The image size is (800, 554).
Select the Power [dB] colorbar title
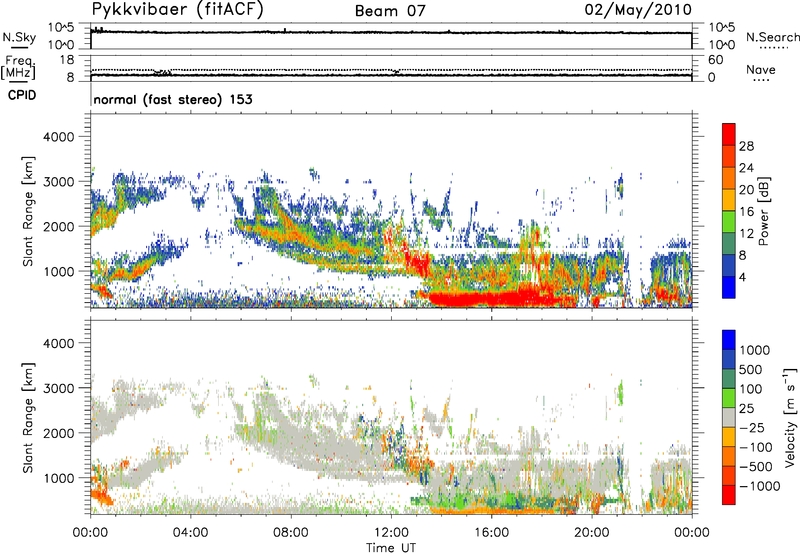(764, 211)
